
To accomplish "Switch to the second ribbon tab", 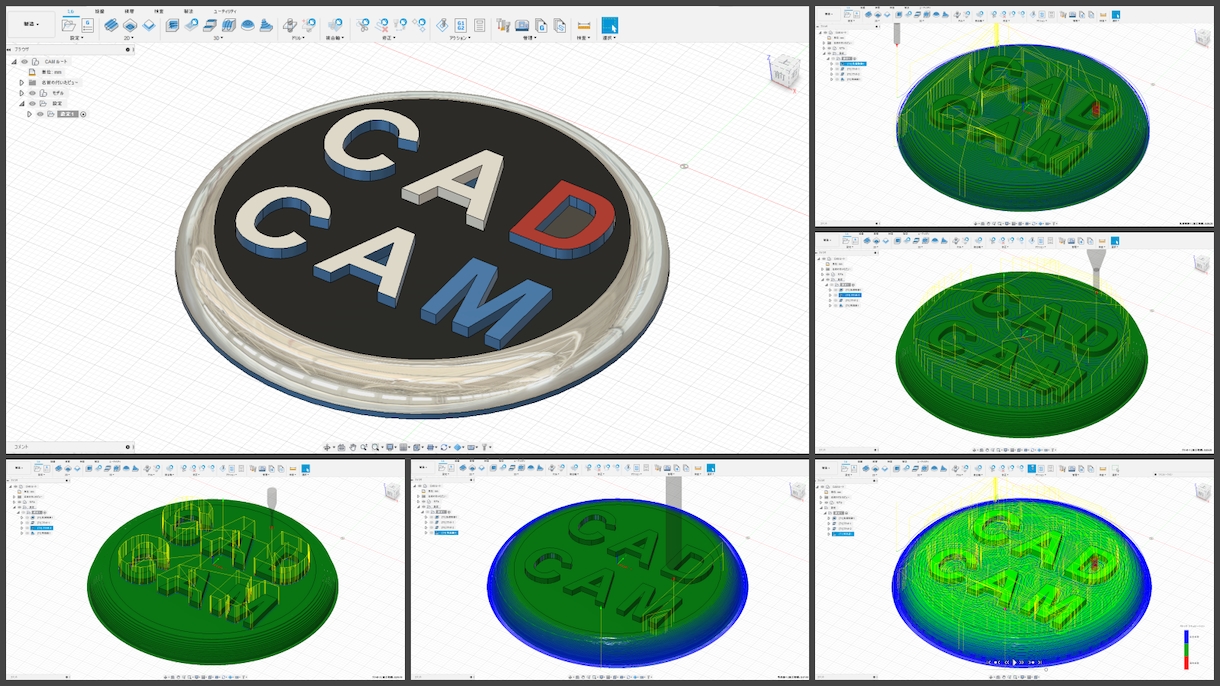I will coord(99,11).
